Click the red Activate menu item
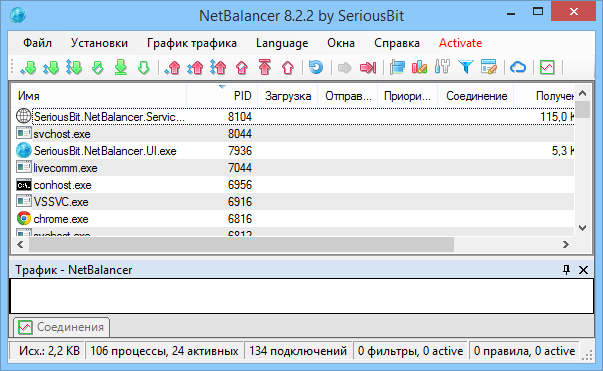 click(x=460, y=43)
